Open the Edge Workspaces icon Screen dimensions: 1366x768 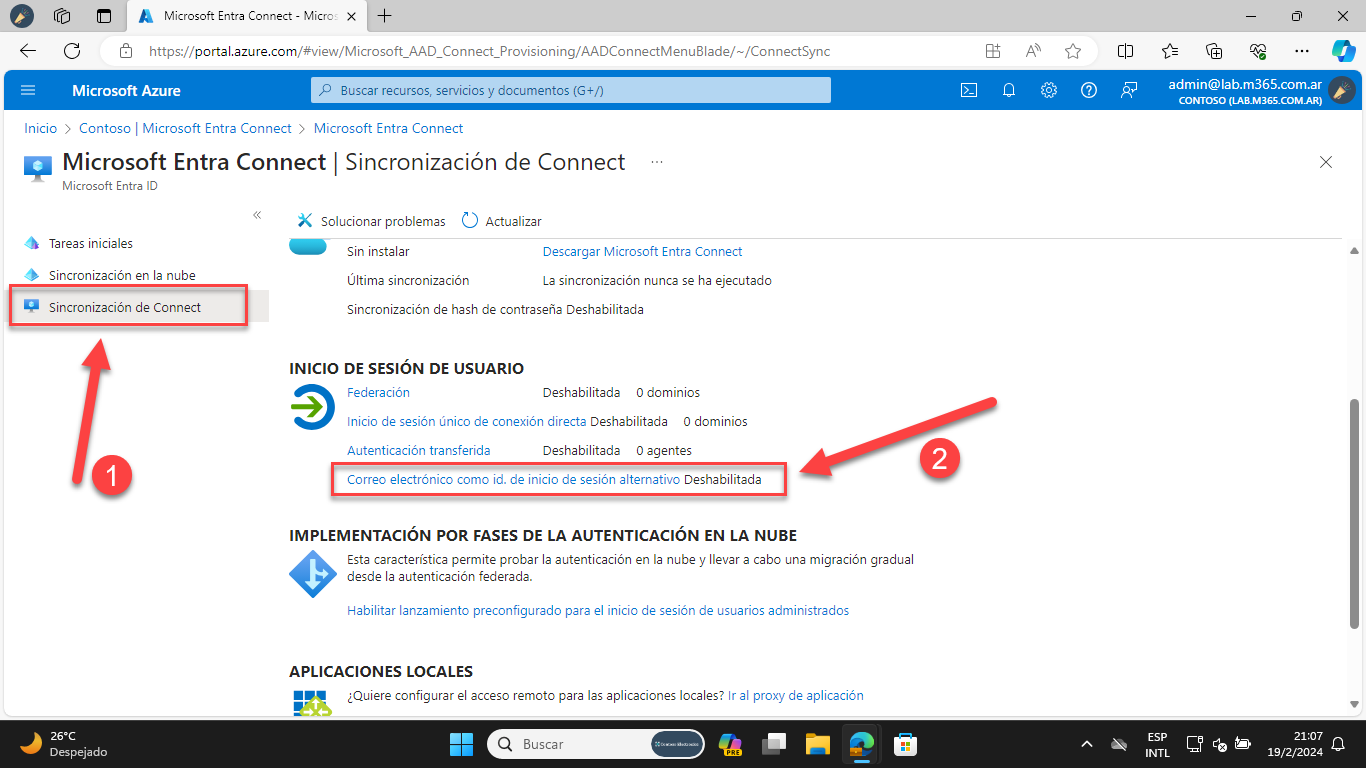click(62, 16)
